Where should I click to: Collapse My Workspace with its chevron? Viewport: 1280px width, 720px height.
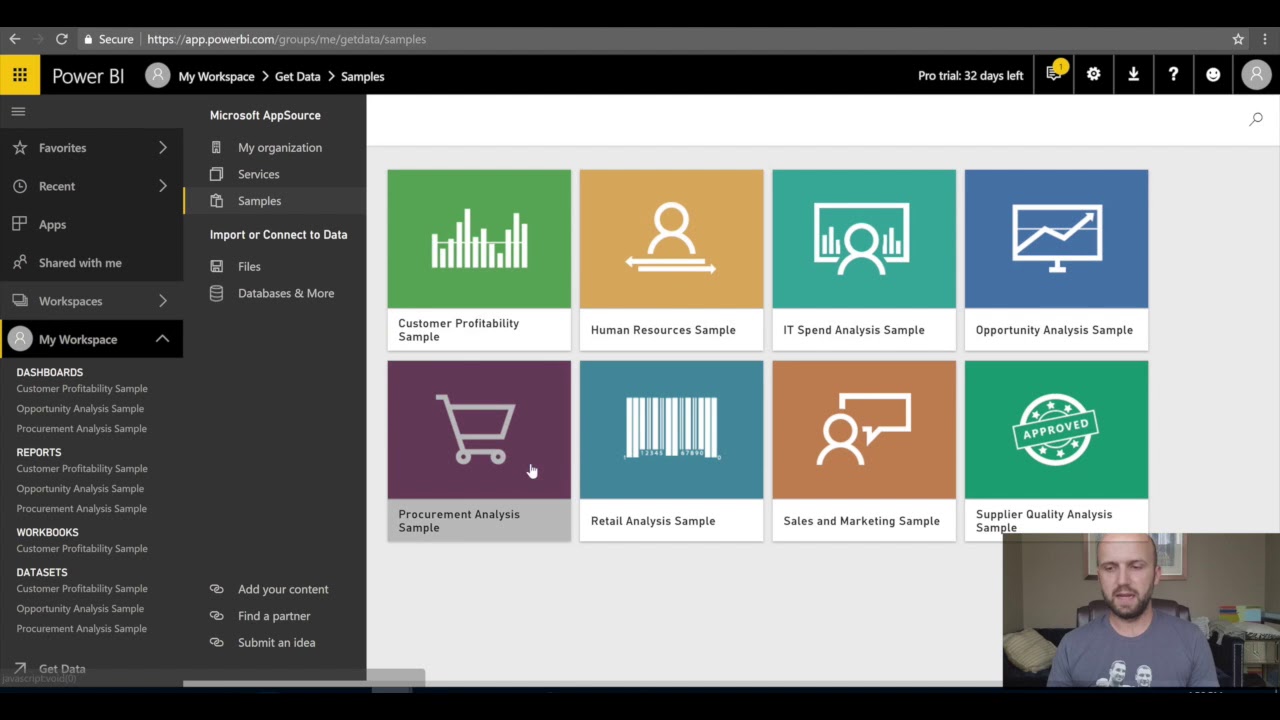(x=163, y=339)
